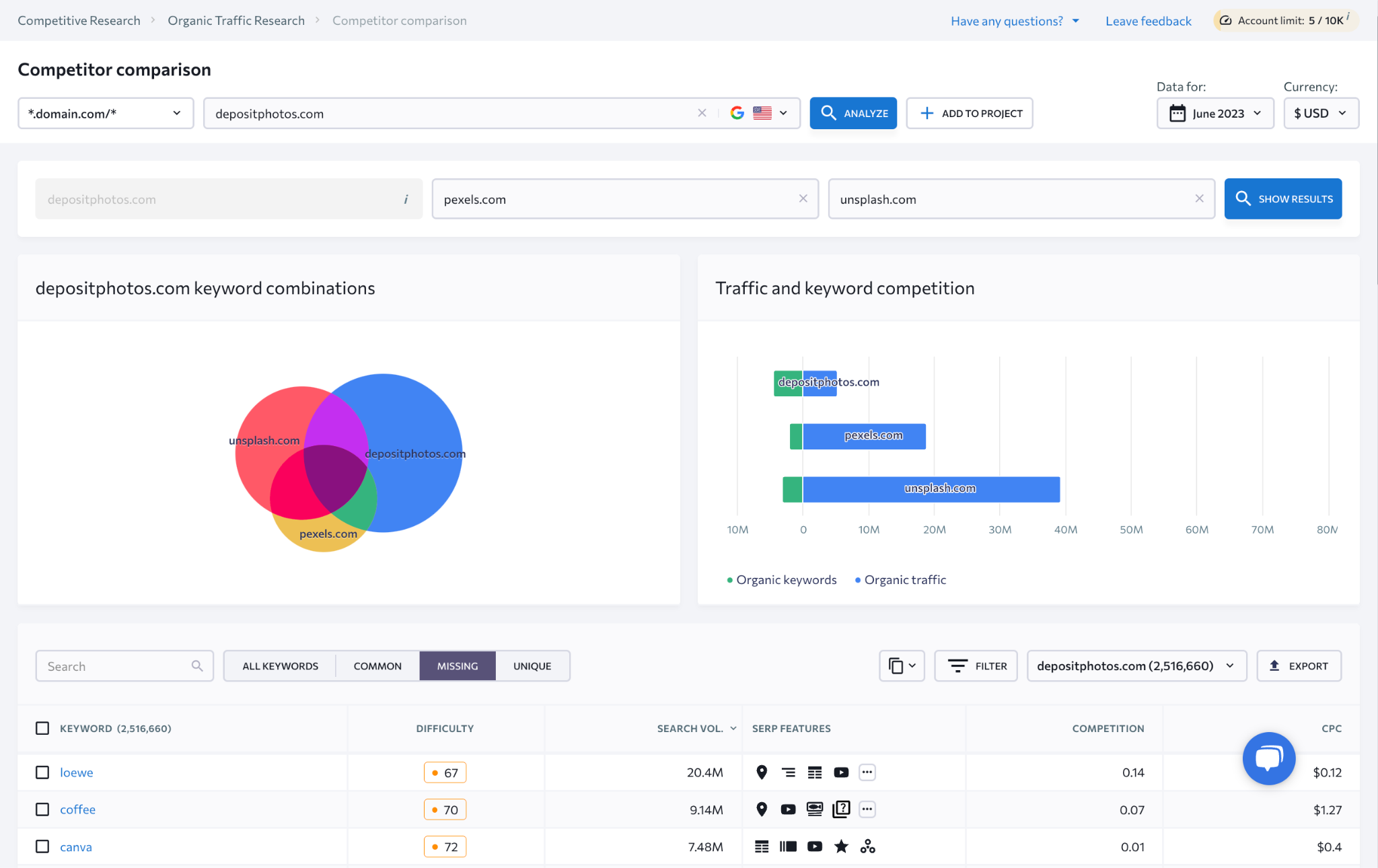1378x868 pixels.
Task: Remove pexels.com competitor with the X
Action: tap(803, 198)
